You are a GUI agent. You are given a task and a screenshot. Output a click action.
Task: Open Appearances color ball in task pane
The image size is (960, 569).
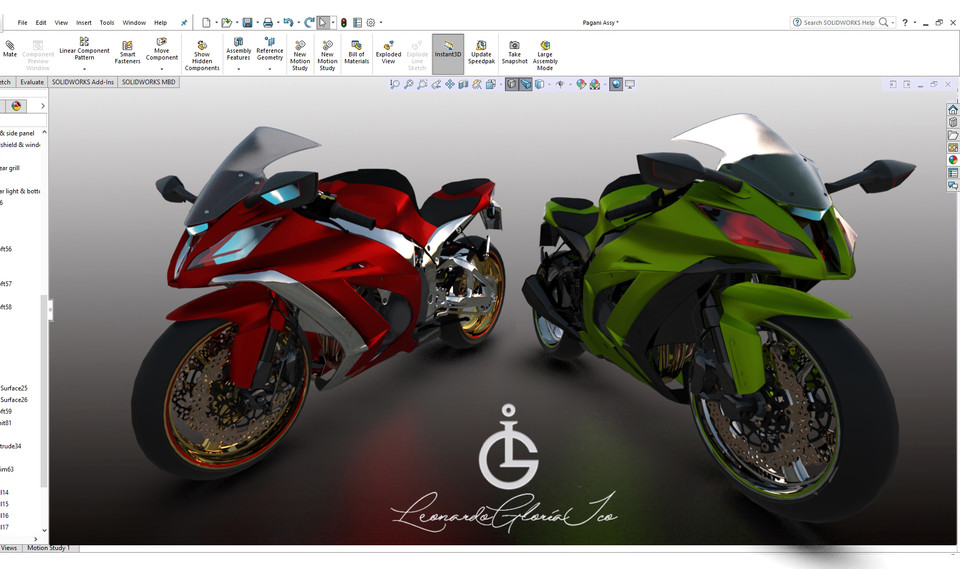click(953, 160)
